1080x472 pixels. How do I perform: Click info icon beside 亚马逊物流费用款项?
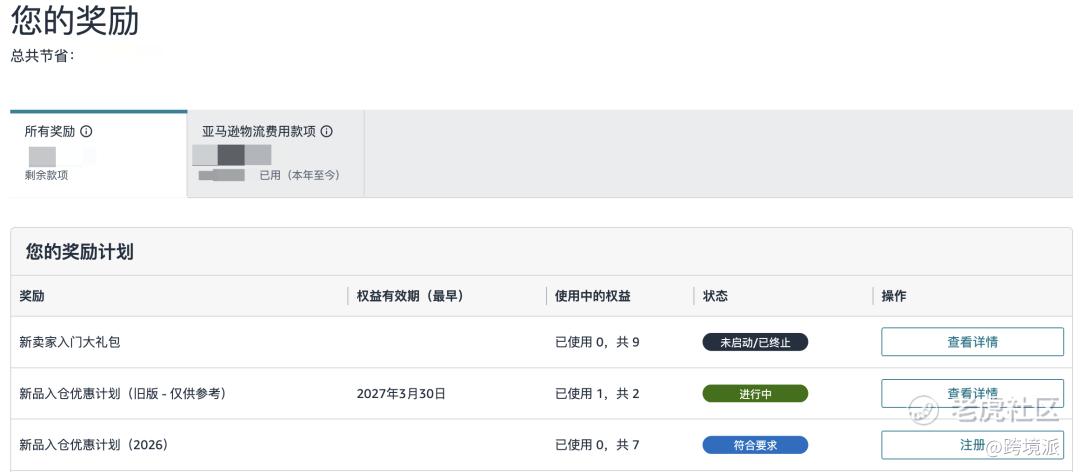coord(326,132)
